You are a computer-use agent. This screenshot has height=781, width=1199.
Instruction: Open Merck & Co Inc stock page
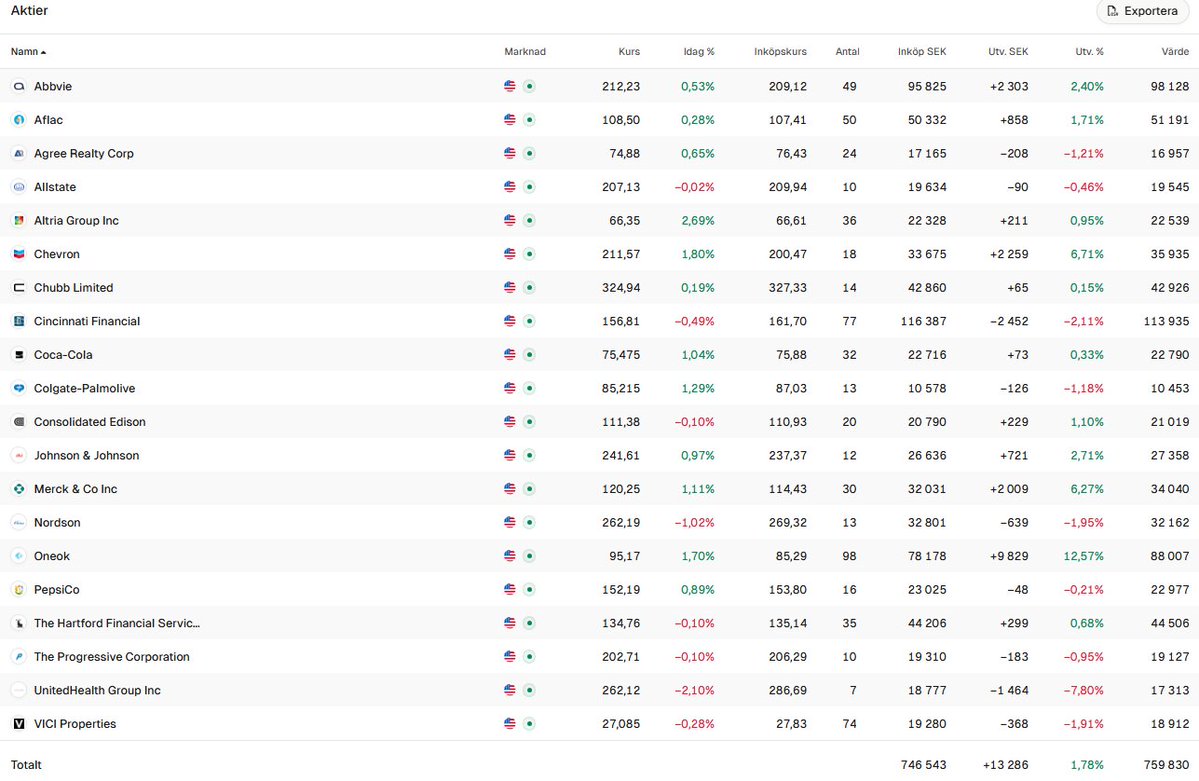click(x=76, y=489)
